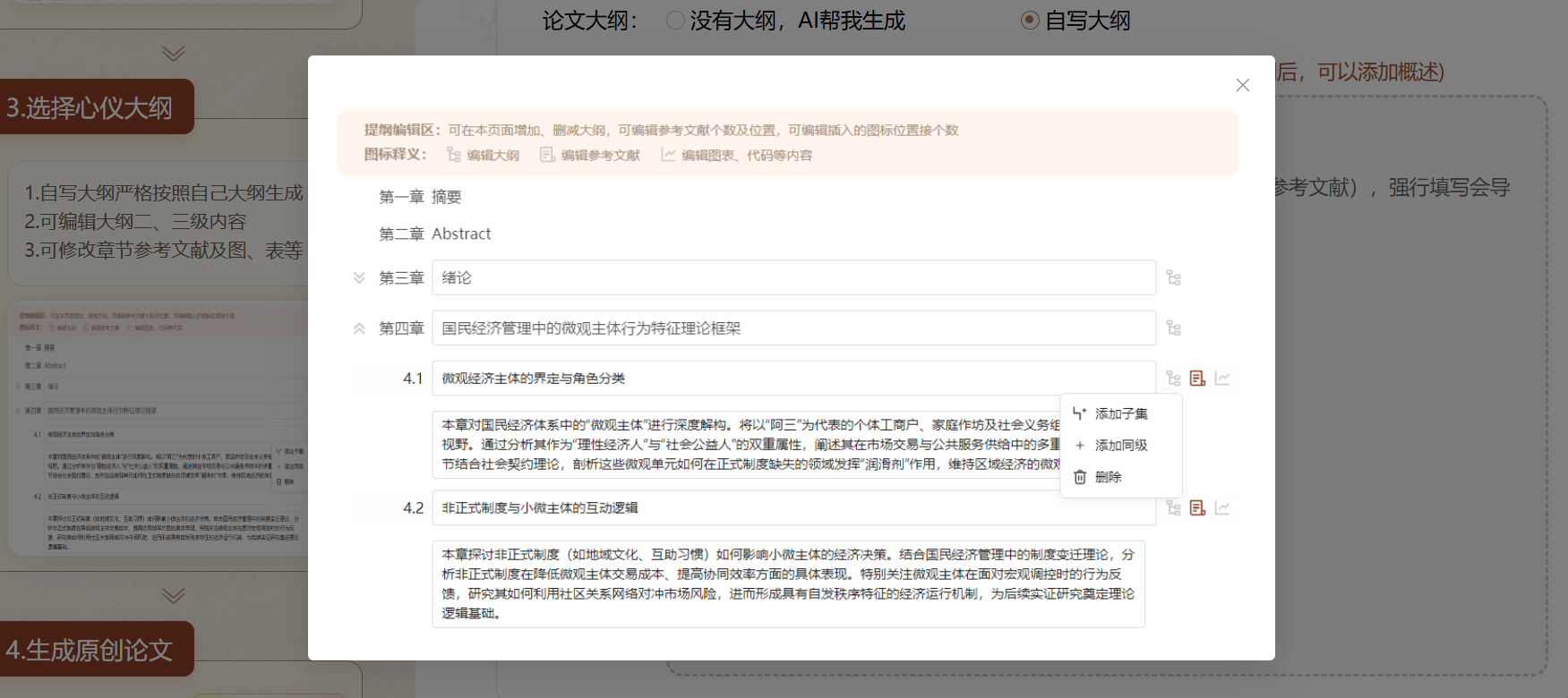1568x698 pixels.
Task: Click legend icon for 编辑参考文献
Action: click(546, 155)
